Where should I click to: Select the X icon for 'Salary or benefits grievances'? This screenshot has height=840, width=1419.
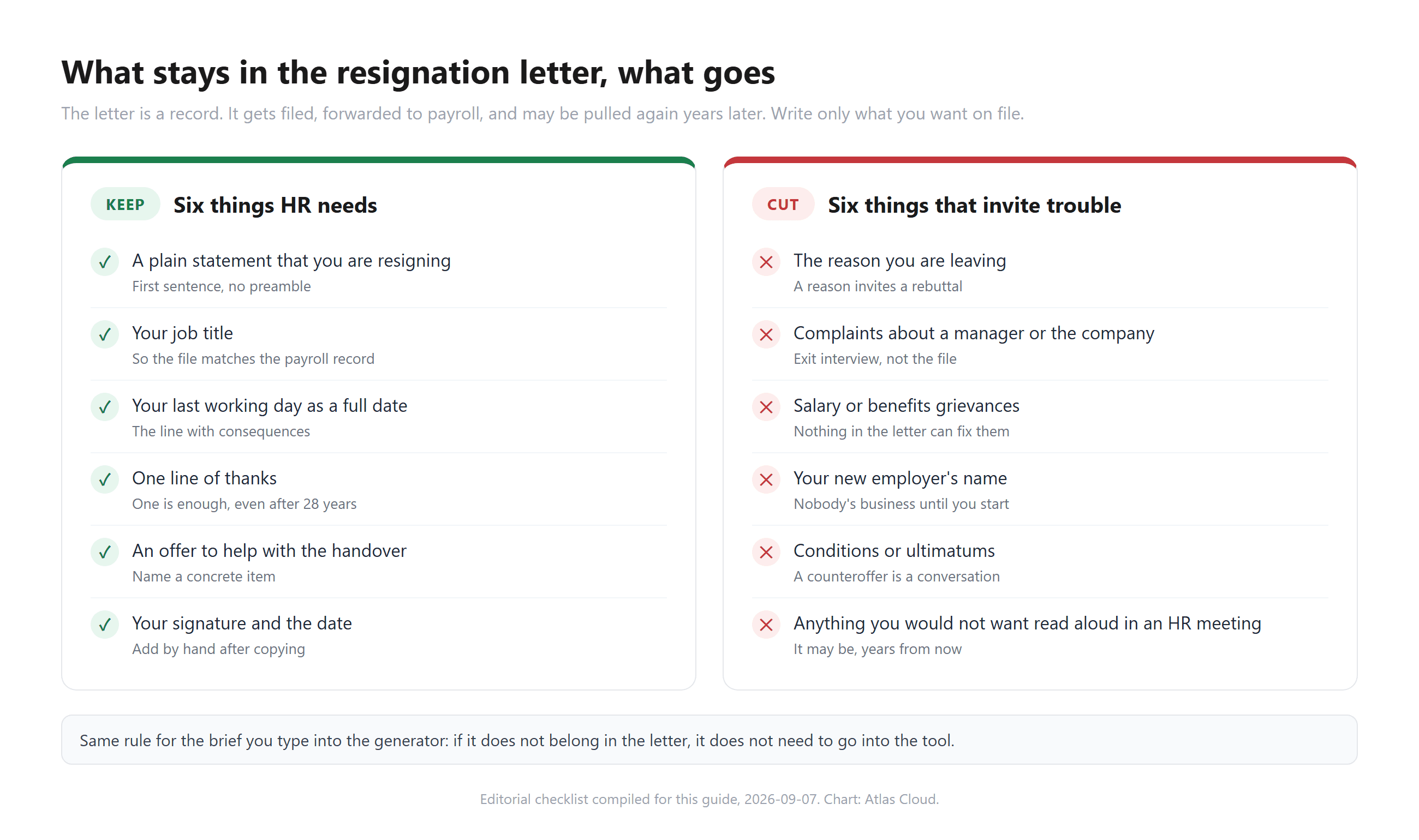(766, 407)
